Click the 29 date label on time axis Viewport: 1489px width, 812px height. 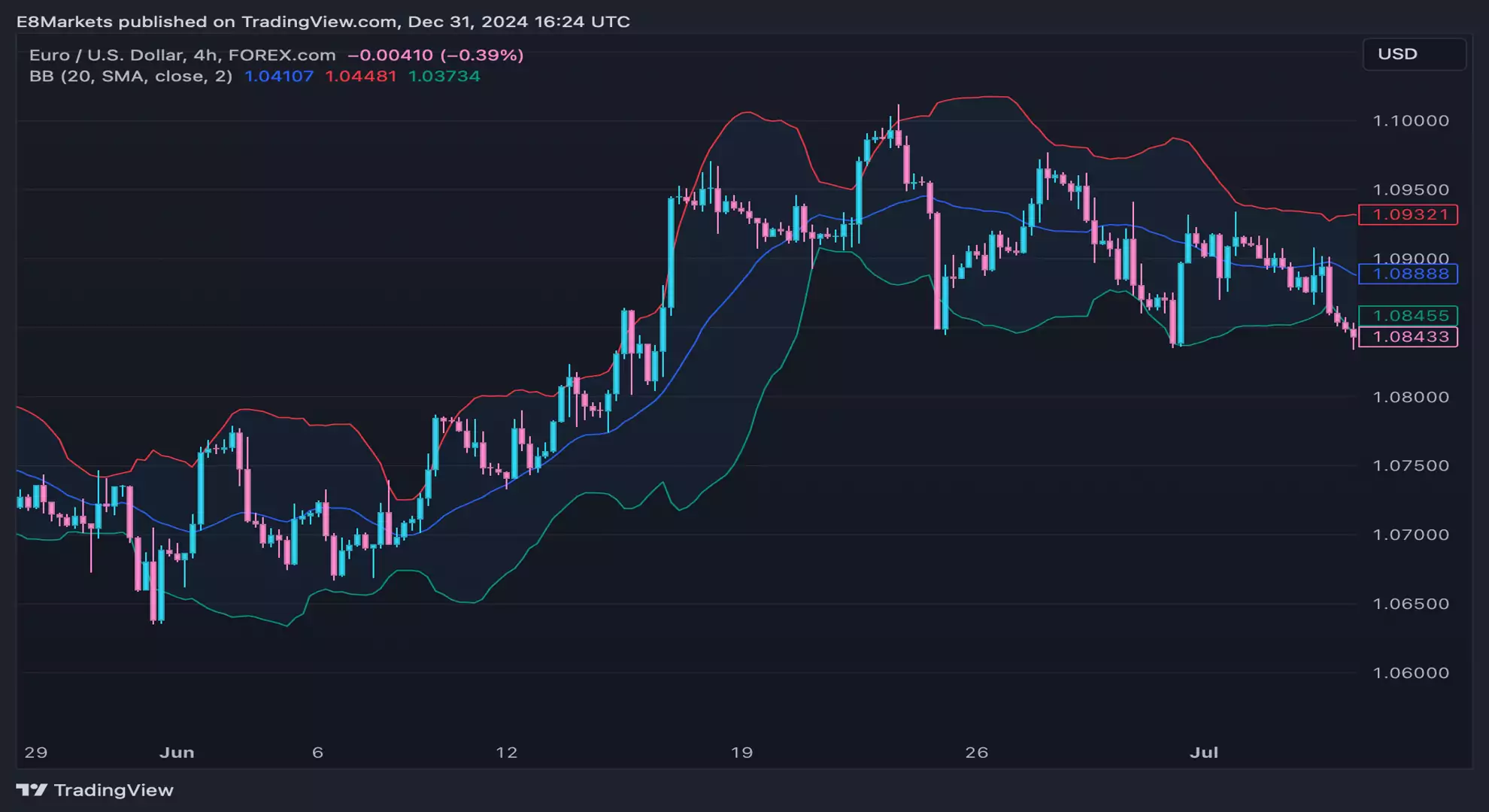coord(35,753)
